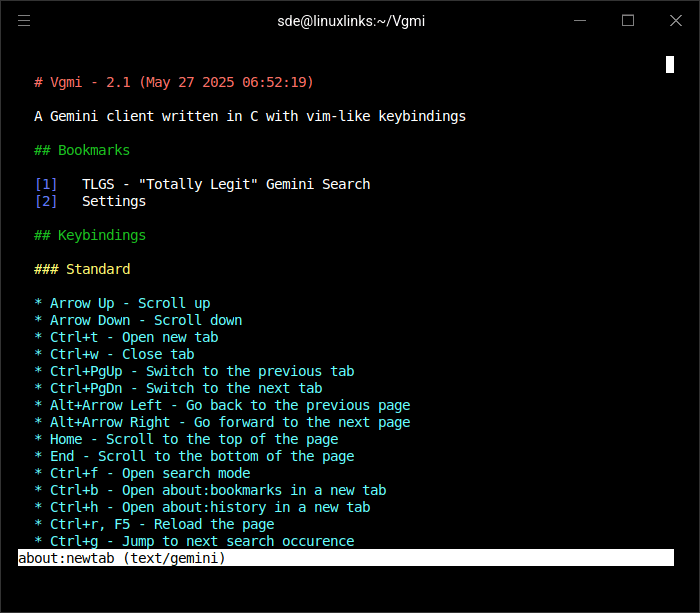Select the 'Ctrl+t - Open new tab' line
This screenshot has width=700, height=613.
tap(126, 337)
